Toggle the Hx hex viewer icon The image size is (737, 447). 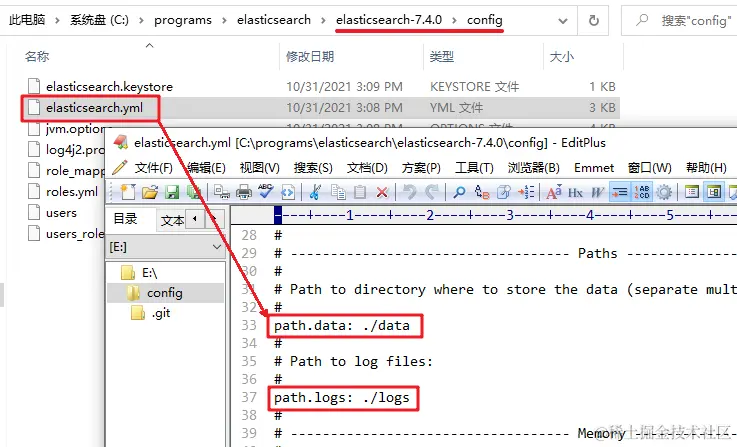(x=575, y=192)
